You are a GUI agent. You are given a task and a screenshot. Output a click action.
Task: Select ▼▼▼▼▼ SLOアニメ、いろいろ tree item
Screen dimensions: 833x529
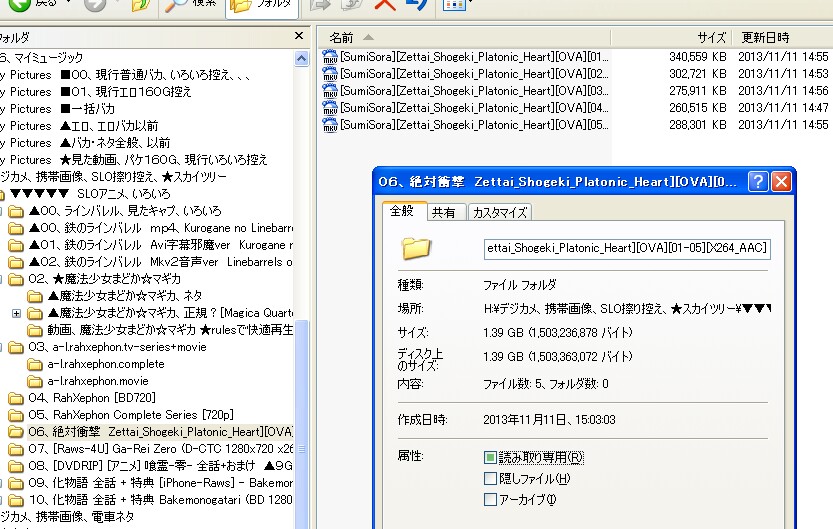coord(90,194)
